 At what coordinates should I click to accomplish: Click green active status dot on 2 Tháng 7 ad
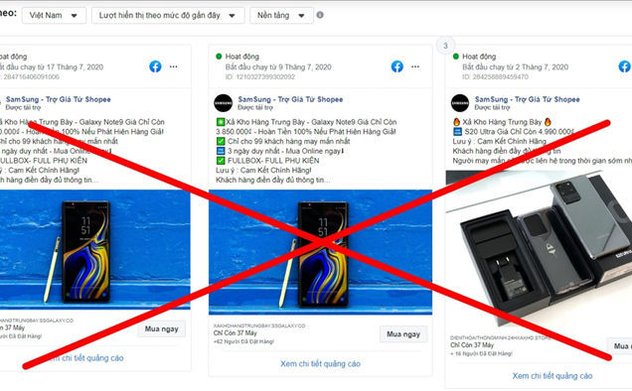coord(455,56)
